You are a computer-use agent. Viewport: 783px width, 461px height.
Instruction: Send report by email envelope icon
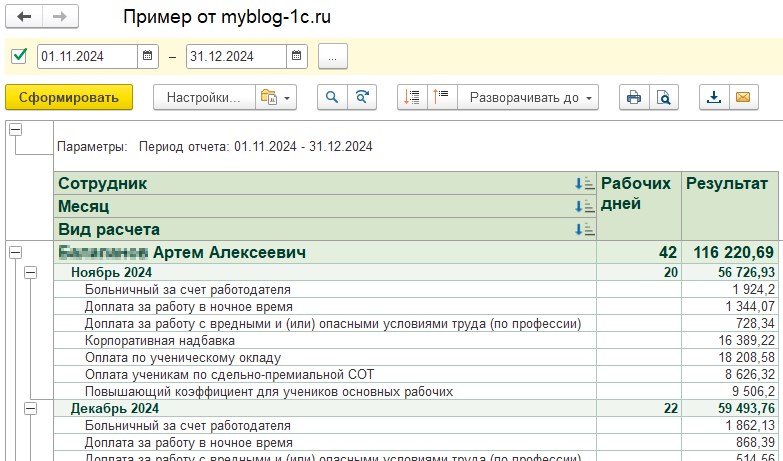click(744, 97)
